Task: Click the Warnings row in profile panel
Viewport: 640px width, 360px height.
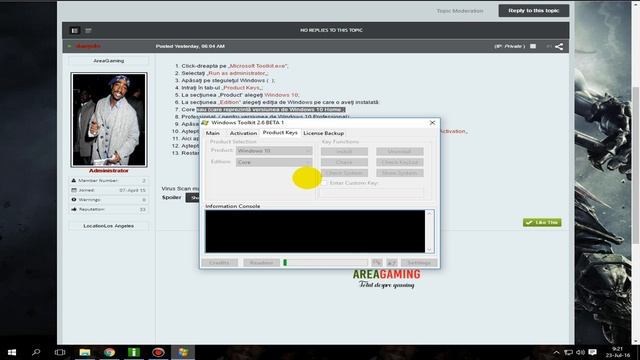Action: point(109,200)
